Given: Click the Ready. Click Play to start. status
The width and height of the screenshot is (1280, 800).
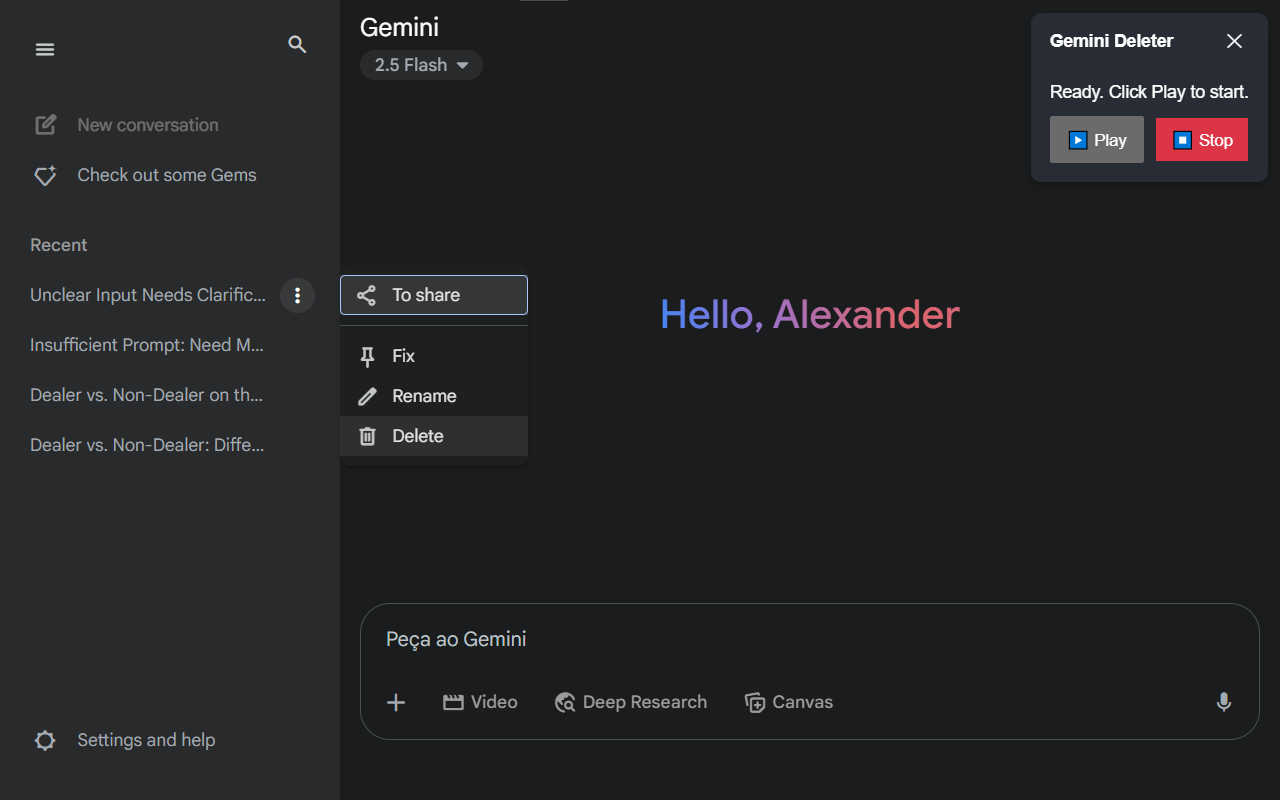Looking at the screenshot, I should coord(1149,92).
